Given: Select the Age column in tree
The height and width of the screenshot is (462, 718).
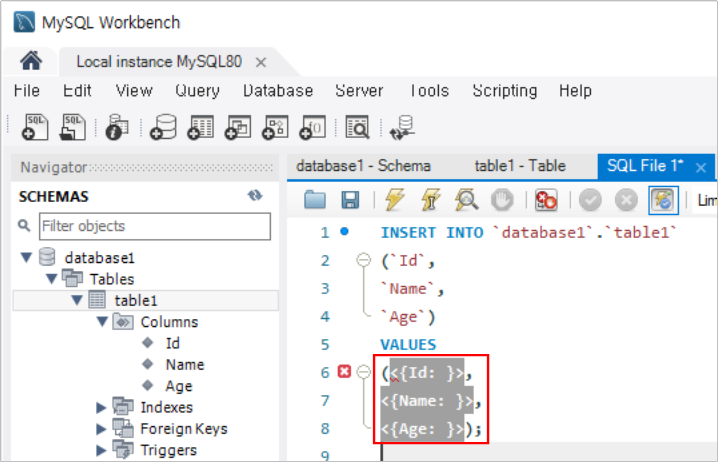Looking at the screenshot, I should [179, 386].
